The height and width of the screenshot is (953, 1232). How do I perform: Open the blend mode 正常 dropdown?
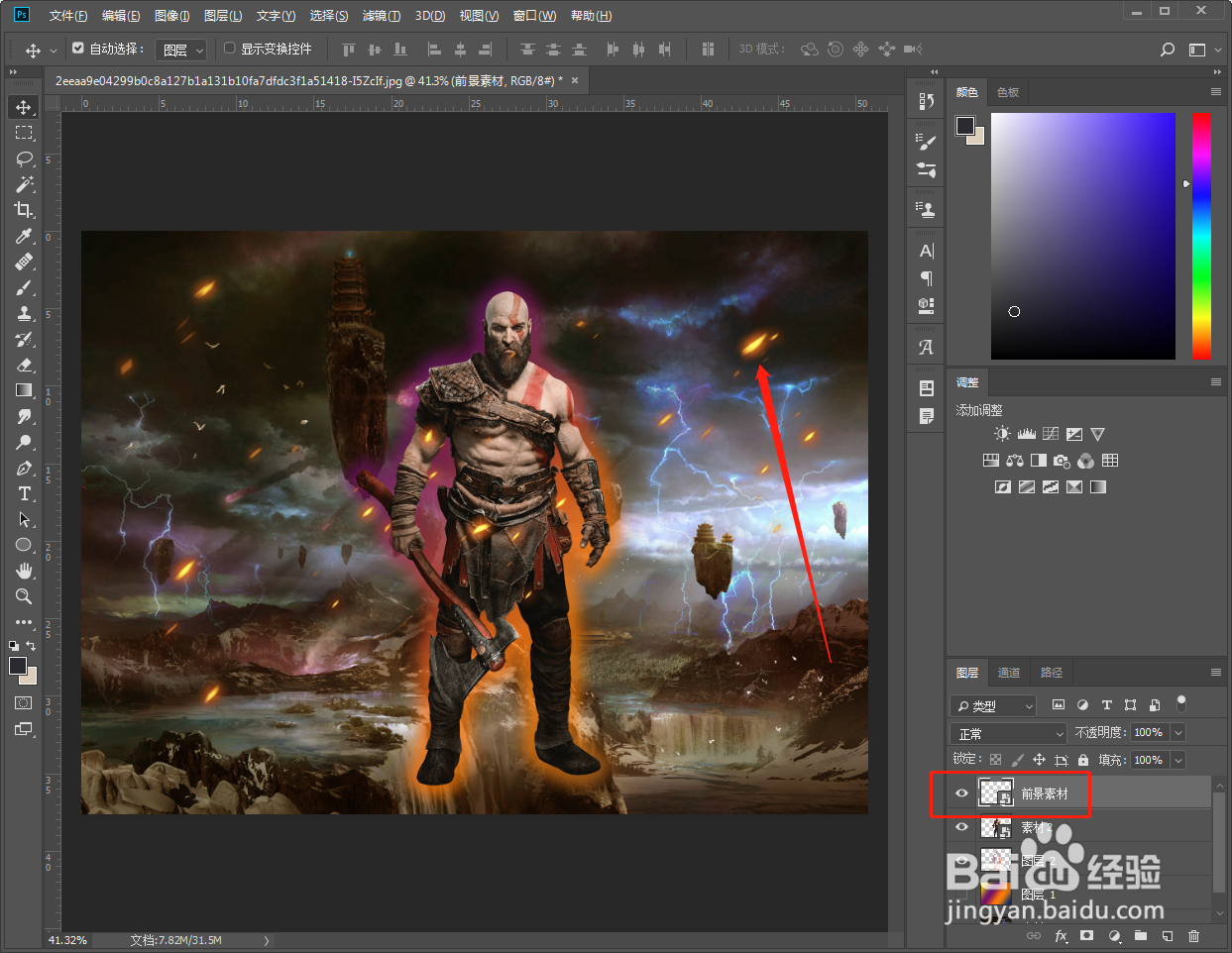click(1008, 733)
